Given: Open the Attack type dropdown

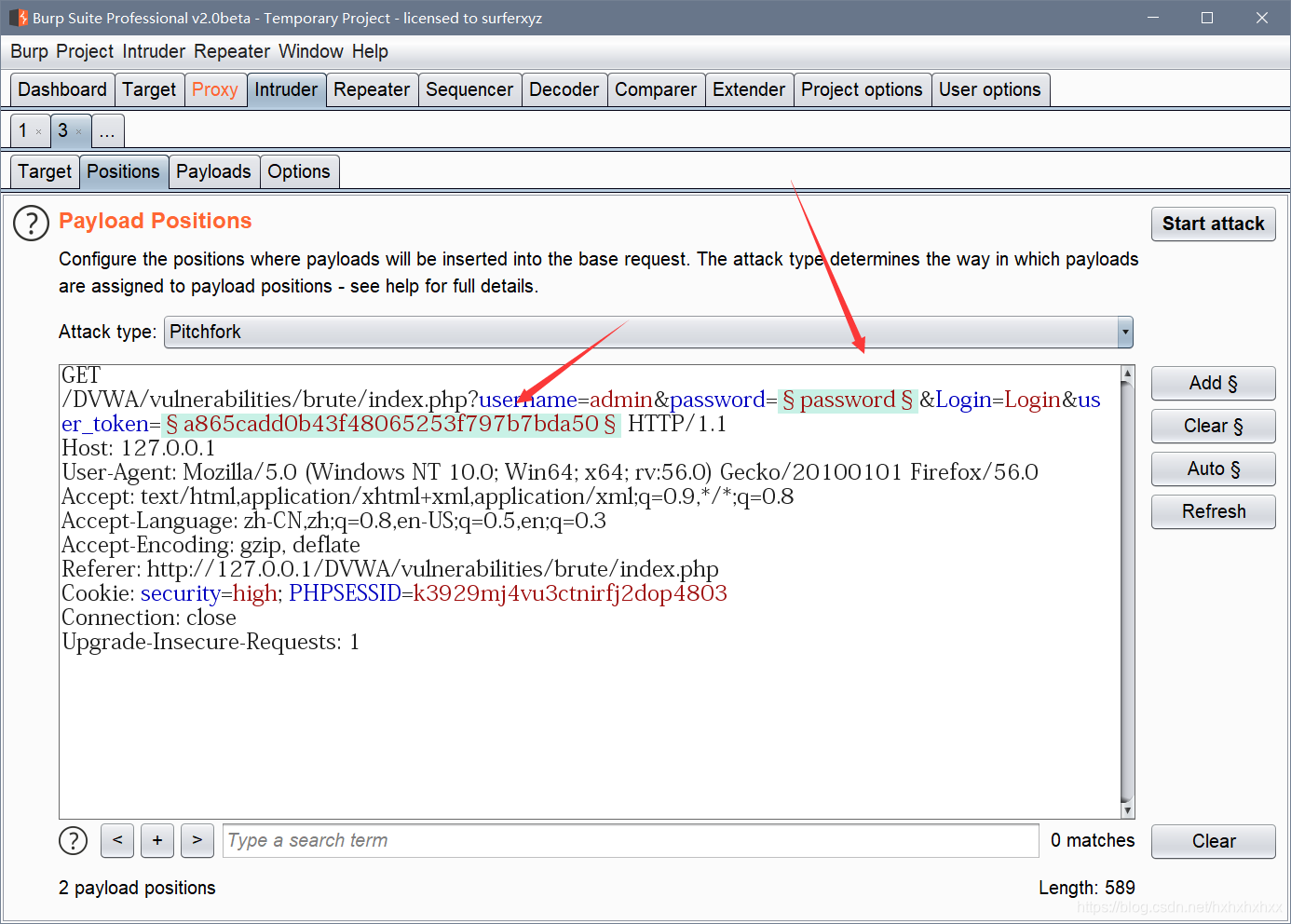Looking at the screenshot, I should tap(648, 332).
